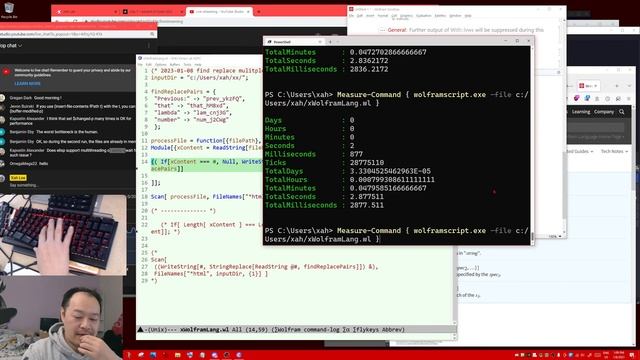The width and height of the screenshot is (640, 360).
Task: Click the ellipsis icon before General message
Action: pos(382,30)
